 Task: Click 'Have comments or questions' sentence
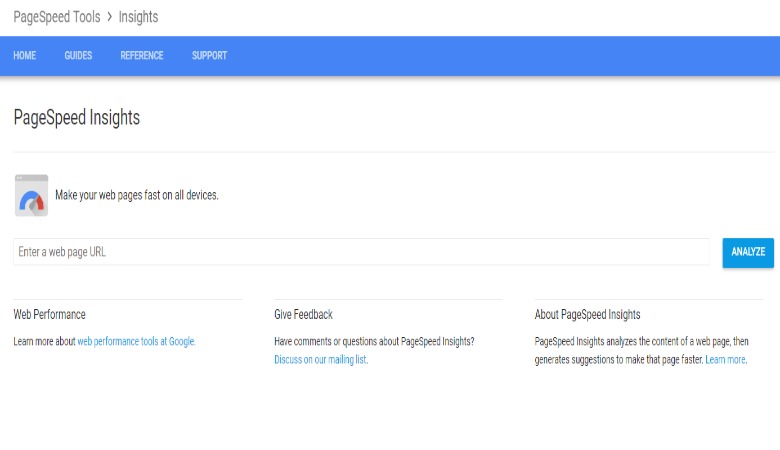(374, 342)
